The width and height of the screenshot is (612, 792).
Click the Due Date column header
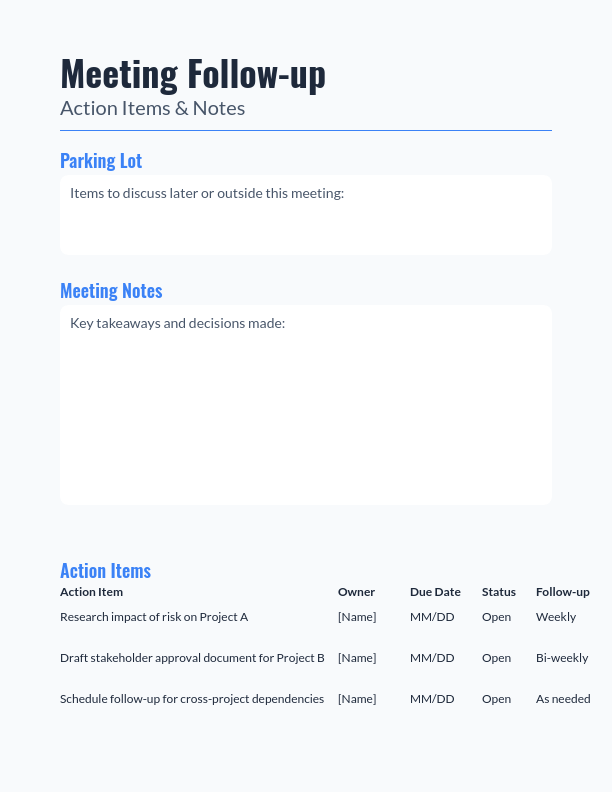point(435,592)
